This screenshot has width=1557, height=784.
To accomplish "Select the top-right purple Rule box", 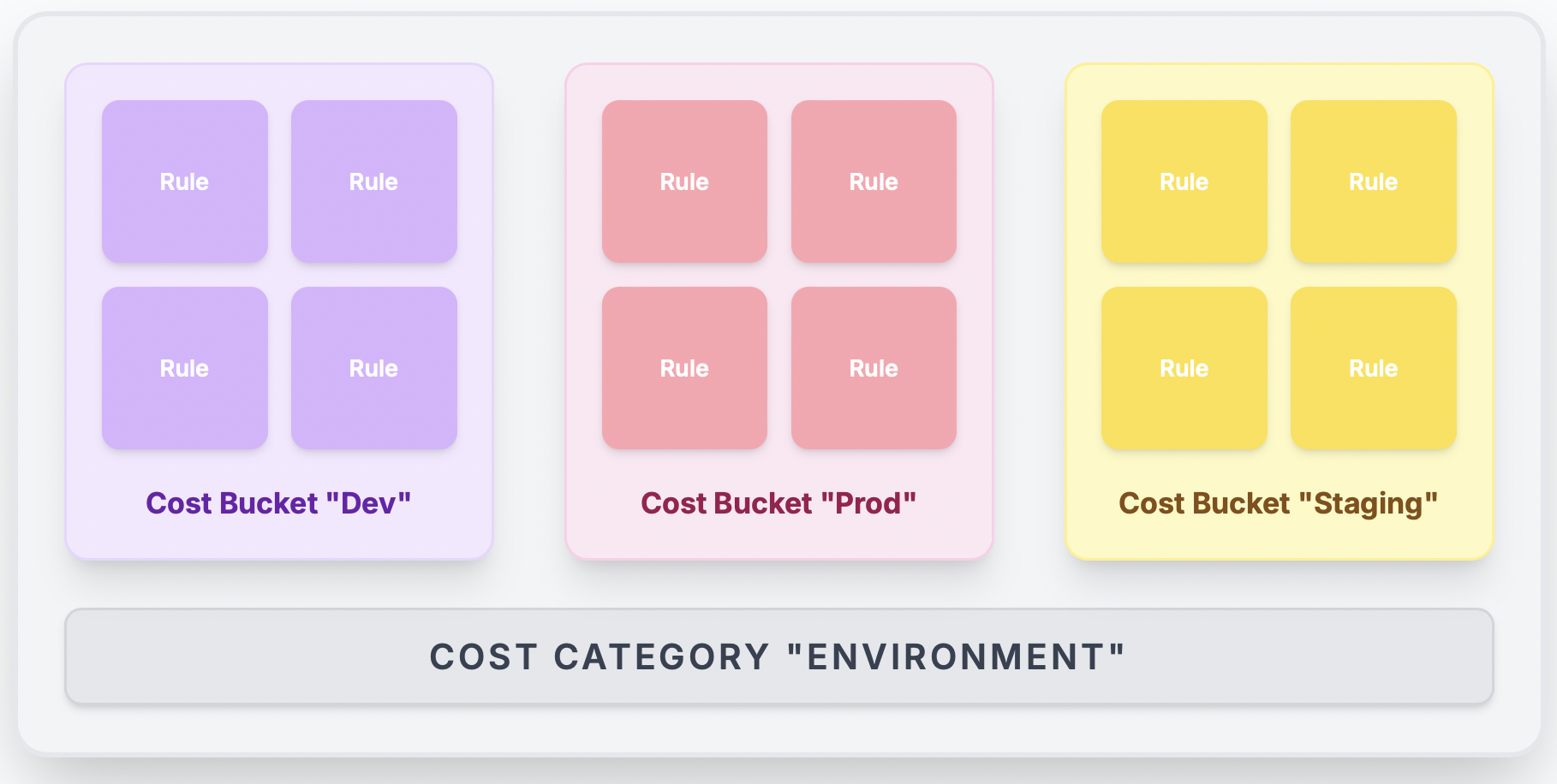I will click(373, 181).
